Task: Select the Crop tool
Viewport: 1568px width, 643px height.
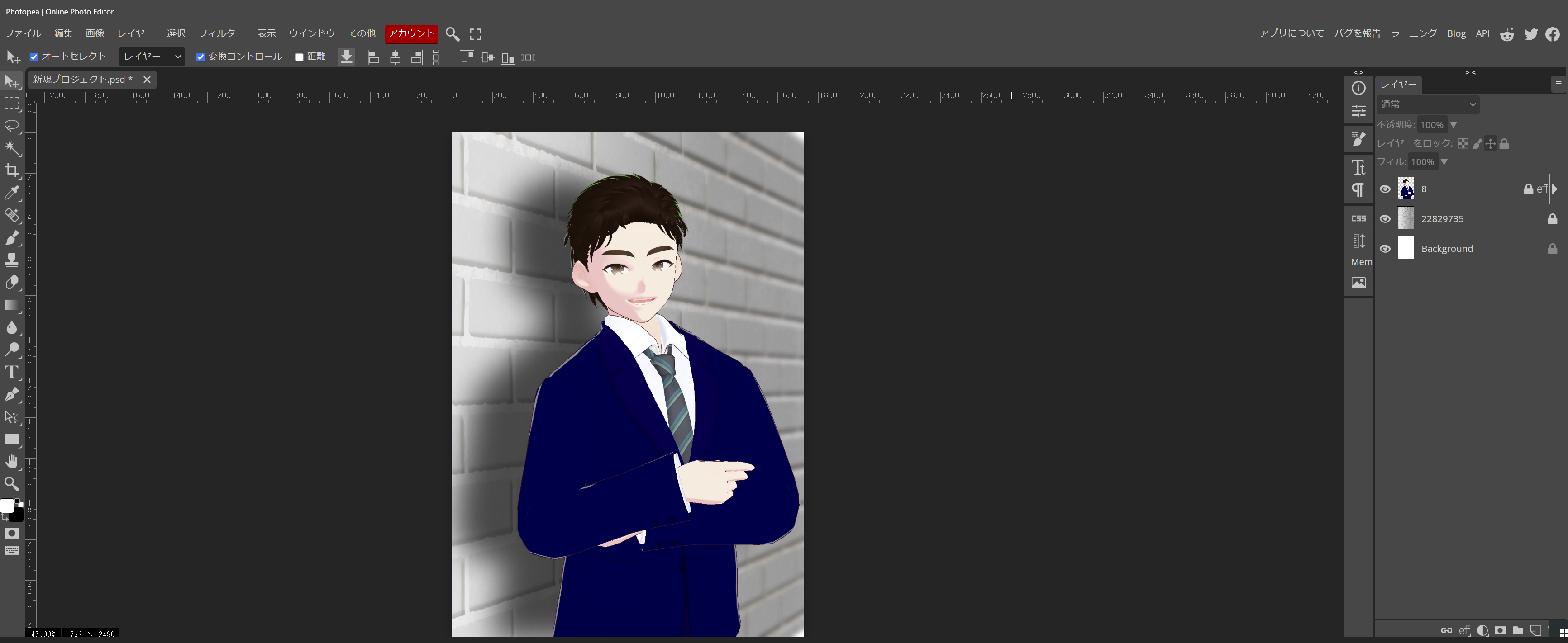Action: [x=12, y=171]
